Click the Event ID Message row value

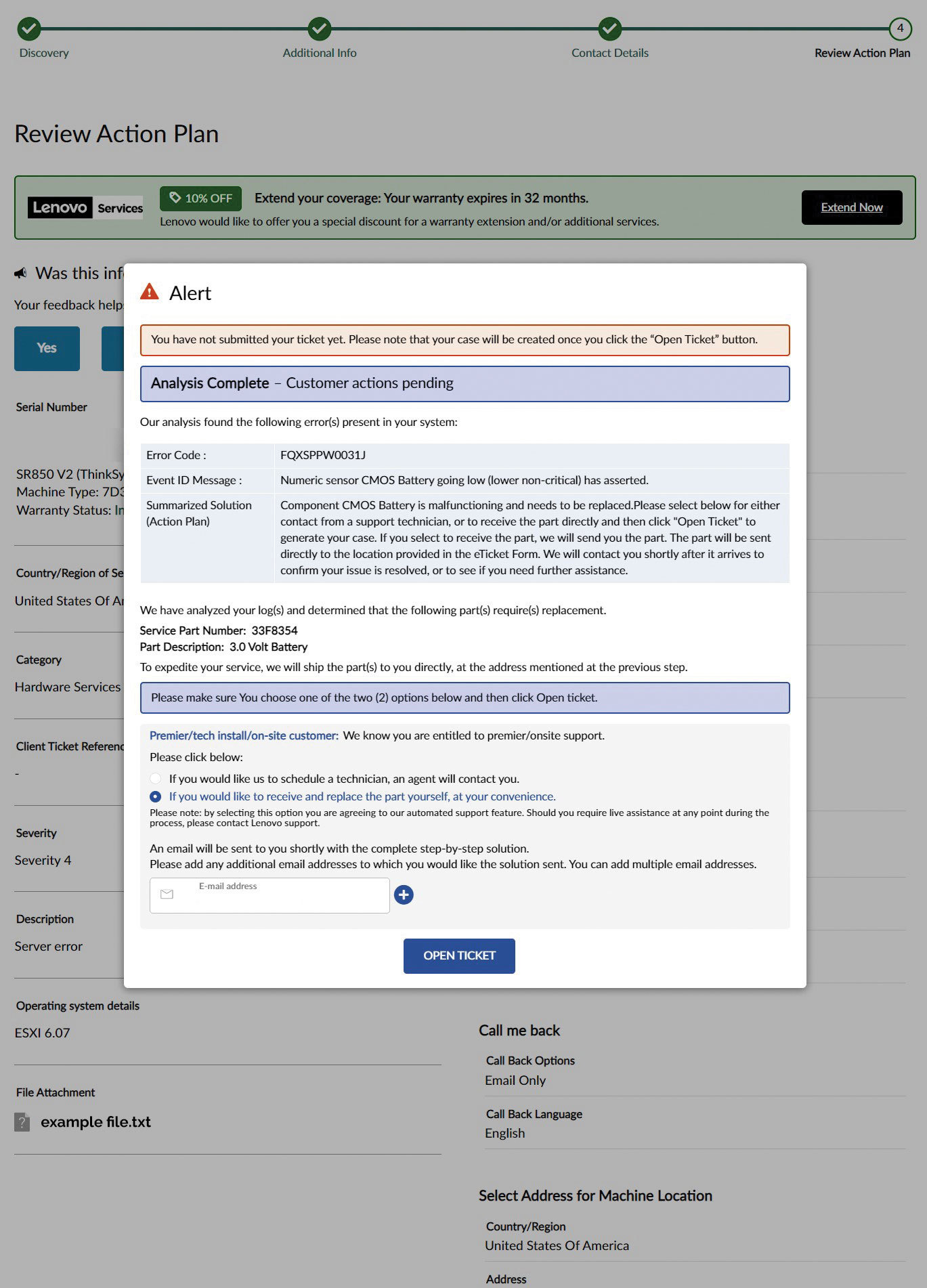tap(465, 480)
